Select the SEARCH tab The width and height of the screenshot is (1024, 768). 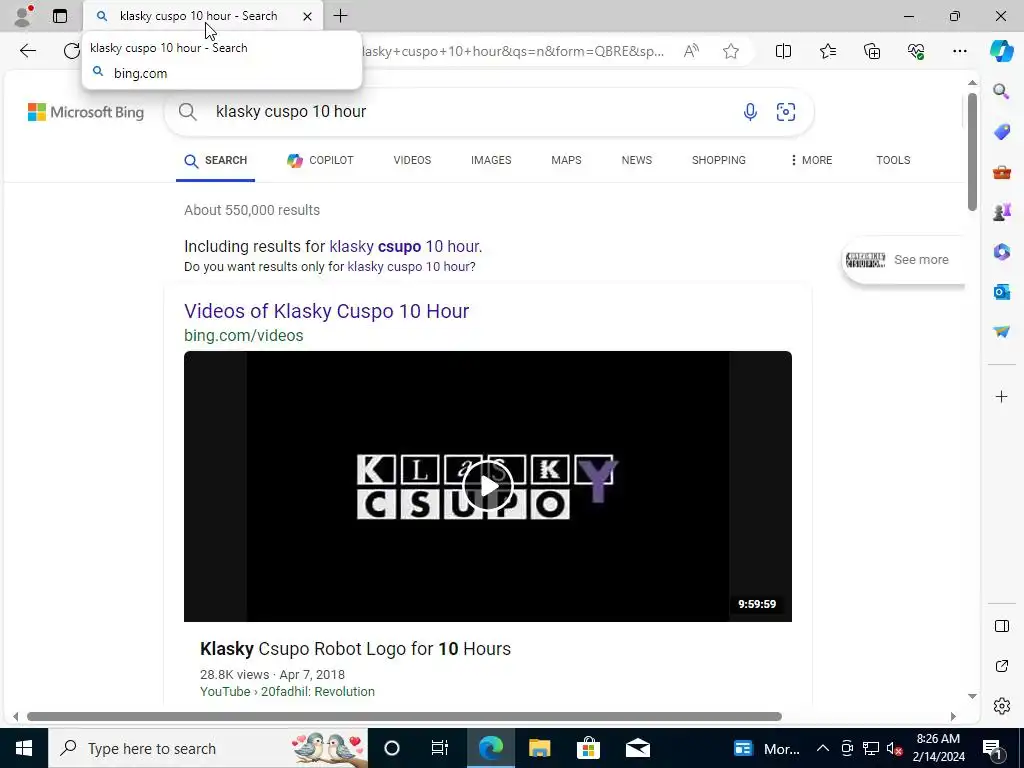(216, 161)
